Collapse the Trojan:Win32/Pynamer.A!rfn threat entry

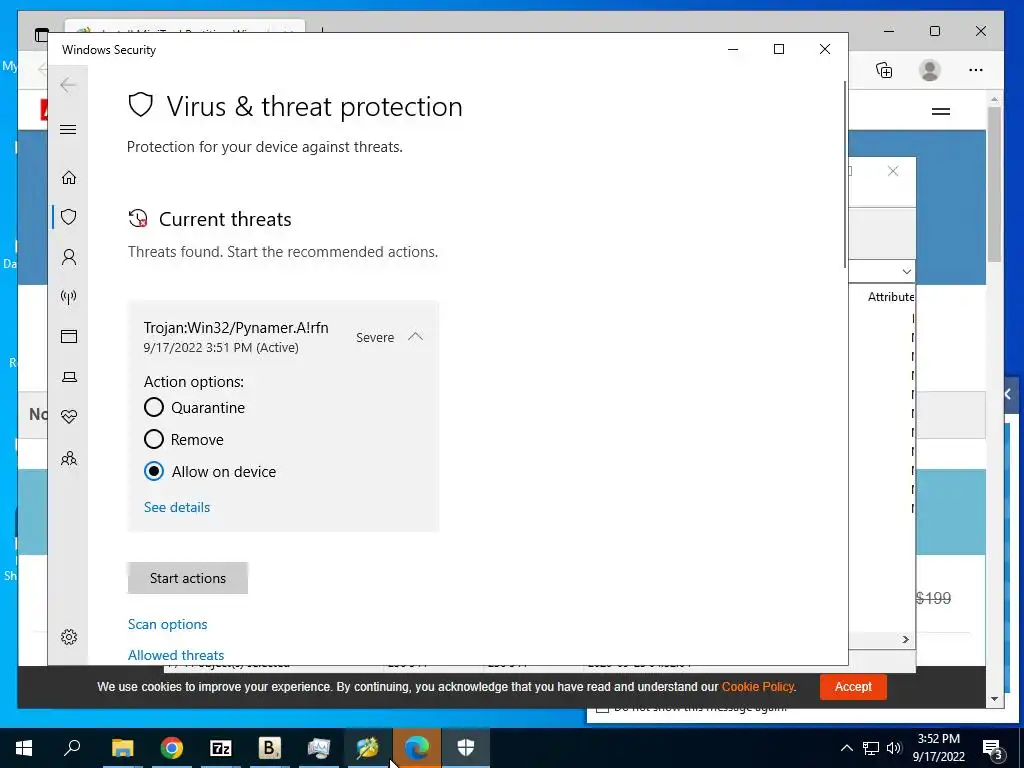point(415,337)
